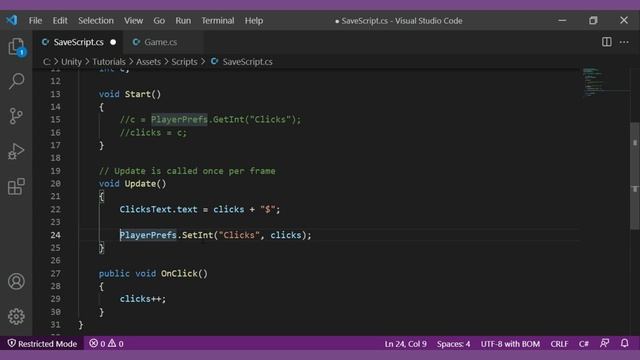Open the notifications bell in status bar
Viewport: 640px width, 360px height.
[x=624, y=343]
